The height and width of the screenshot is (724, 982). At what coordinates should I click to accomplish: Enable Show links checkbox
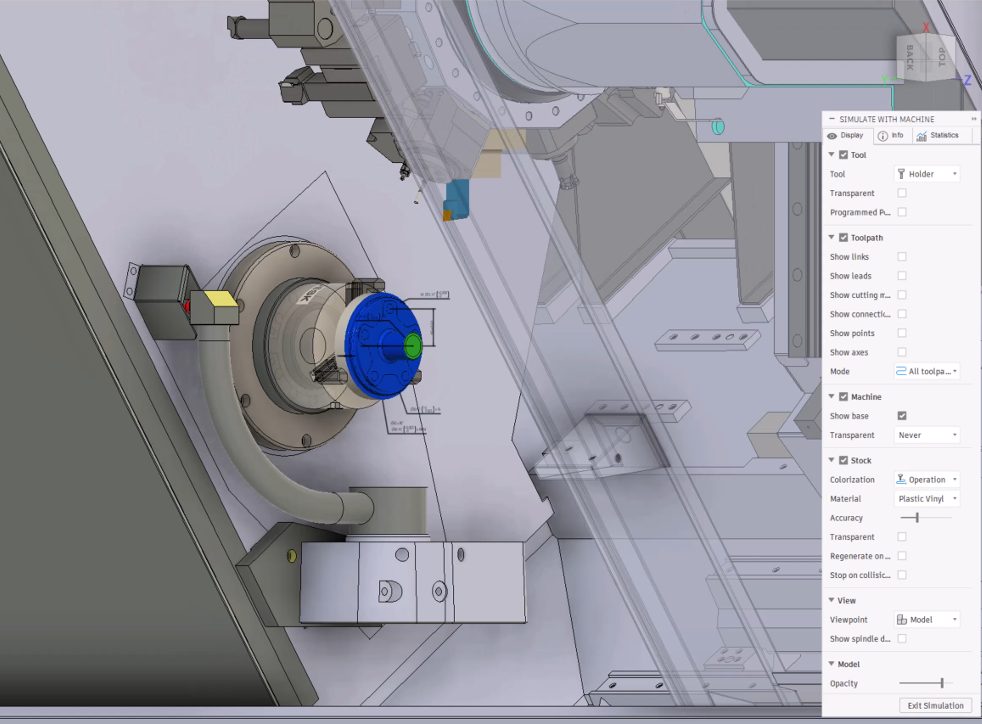[x=902, y=257]
